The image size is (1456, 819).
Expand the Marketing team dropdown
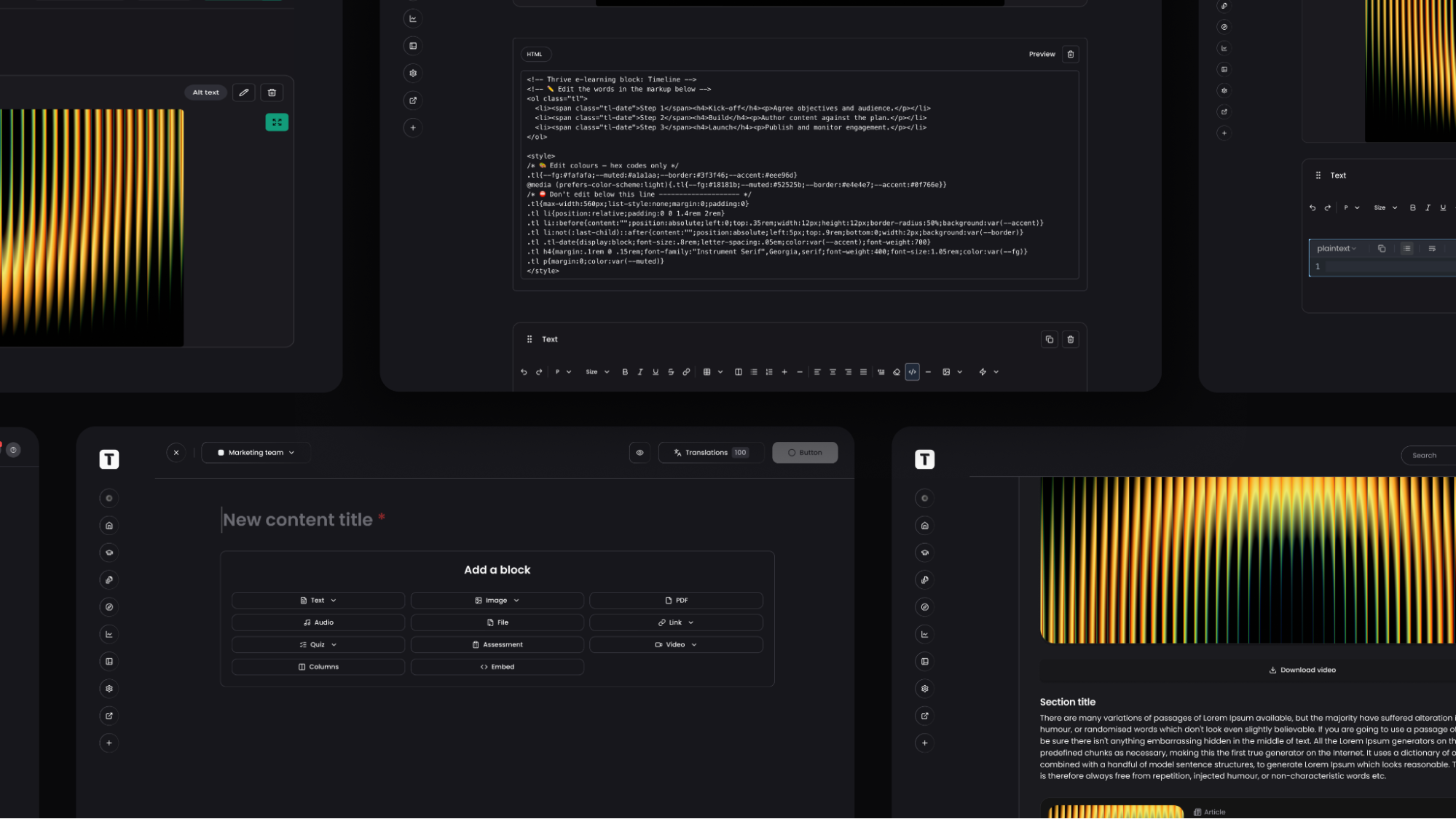click(x=256, y=453)
